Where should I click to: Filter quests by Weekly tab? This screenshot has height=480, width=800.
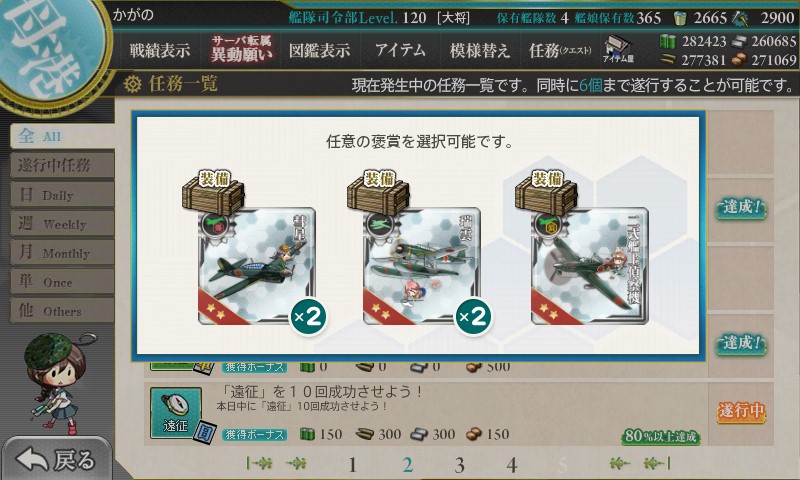pos(62,223)
